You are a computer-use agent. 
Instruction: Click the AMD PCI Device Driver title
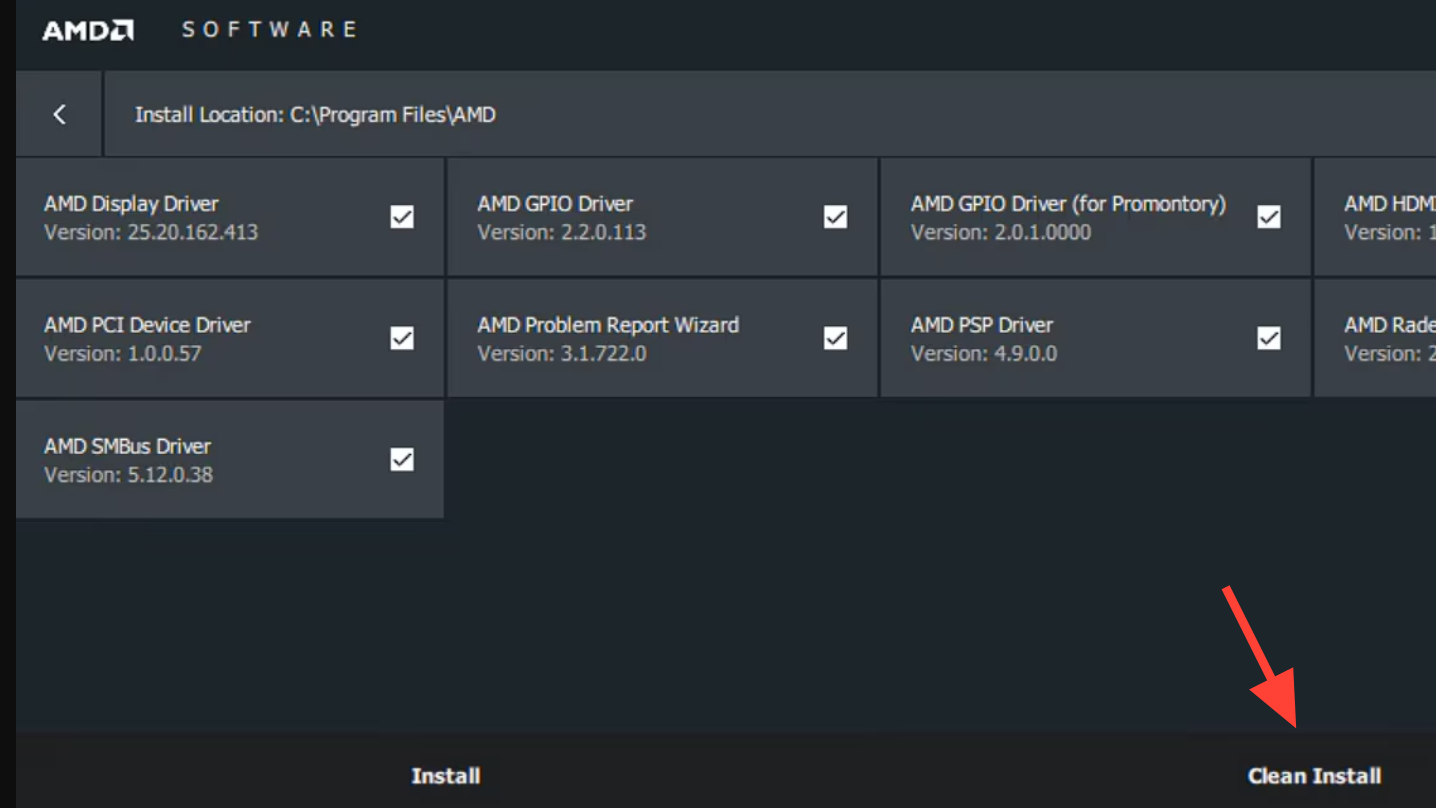pyautogui.click(x=147, y=325)
